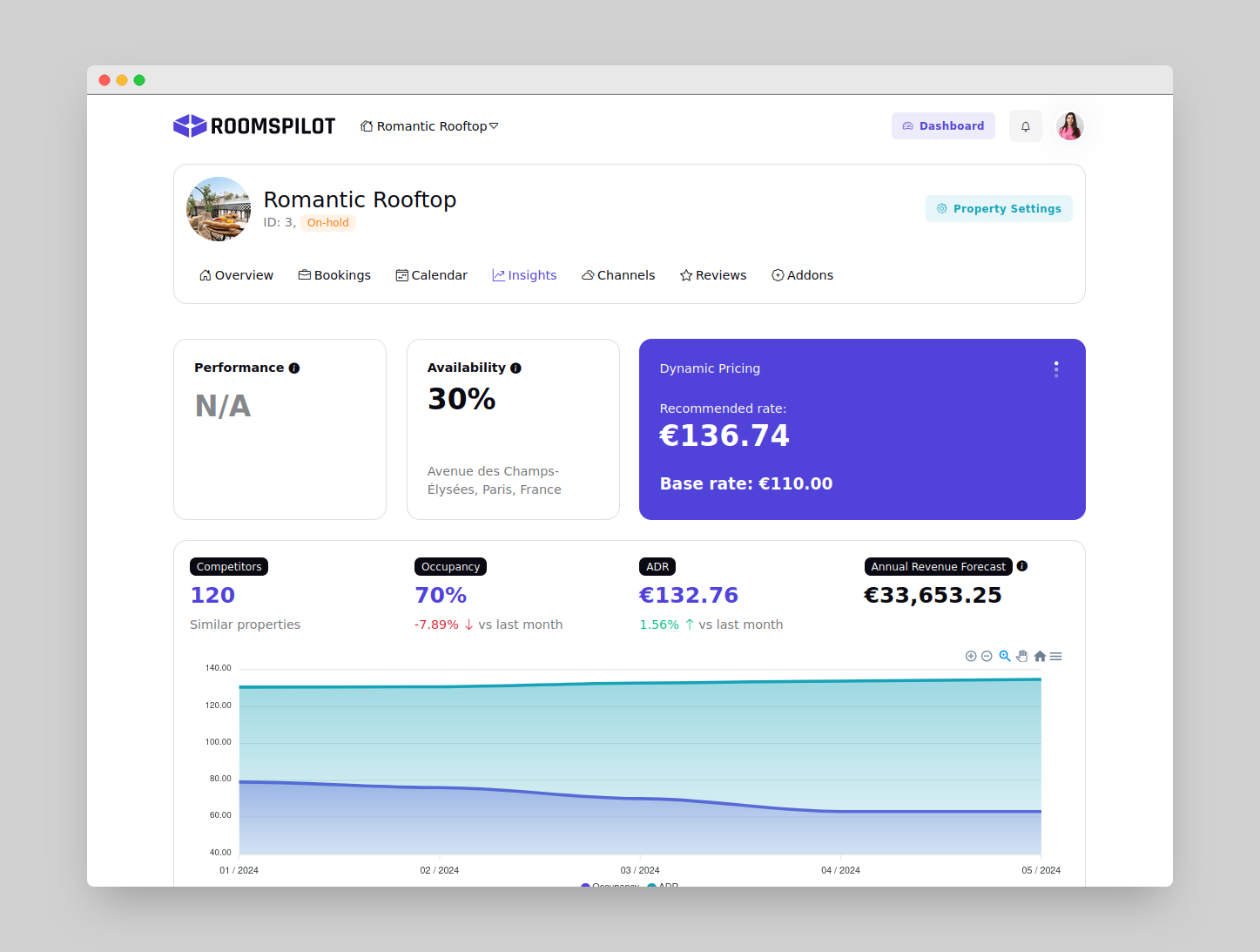The height and width of the screenshot is (952, 1260).
Task: Open the user profile avatar
Action: click(x=1070, y=126)
